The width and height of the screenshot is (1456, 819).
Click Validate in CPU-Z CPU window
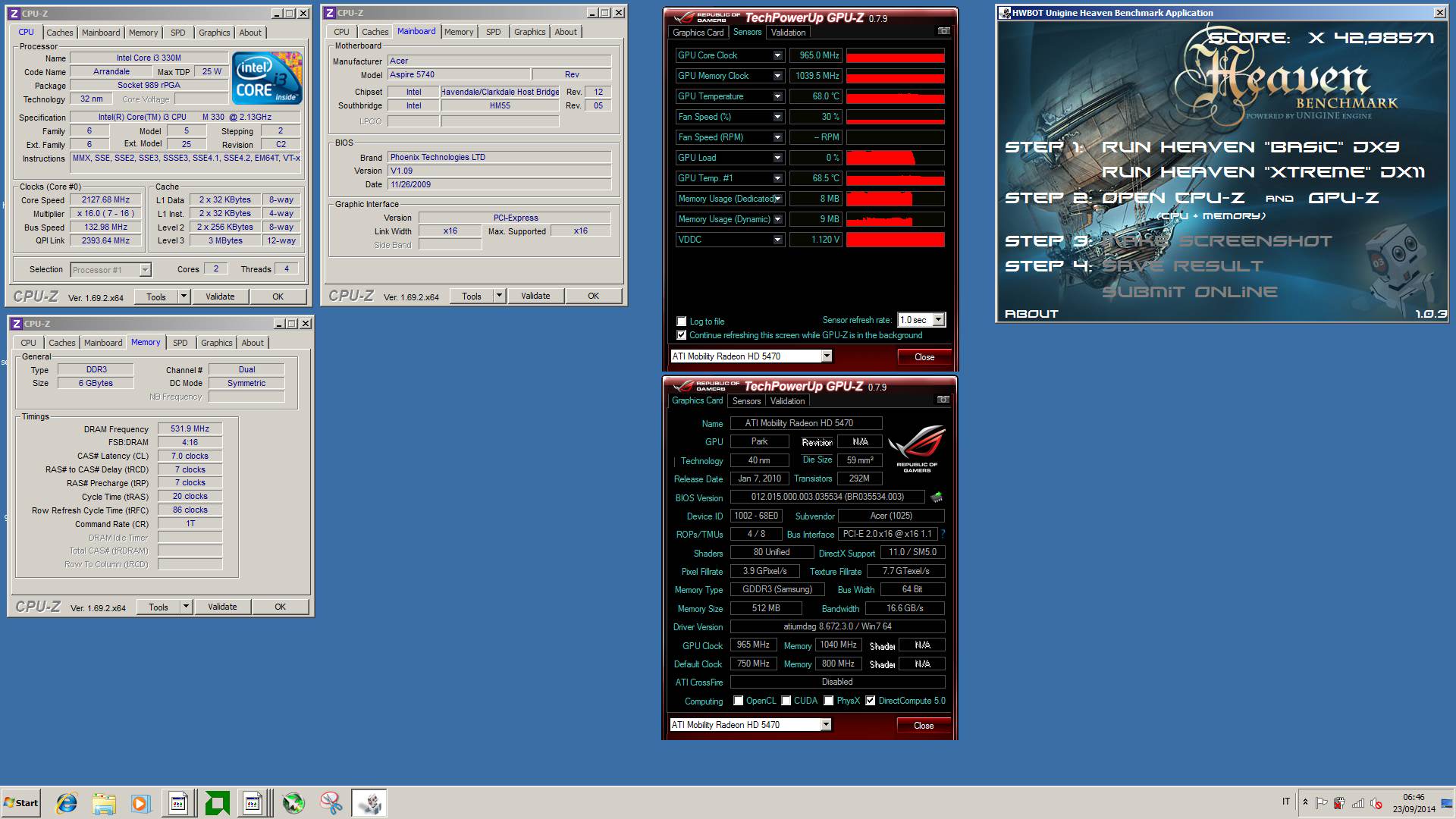(x=220, y=297)
